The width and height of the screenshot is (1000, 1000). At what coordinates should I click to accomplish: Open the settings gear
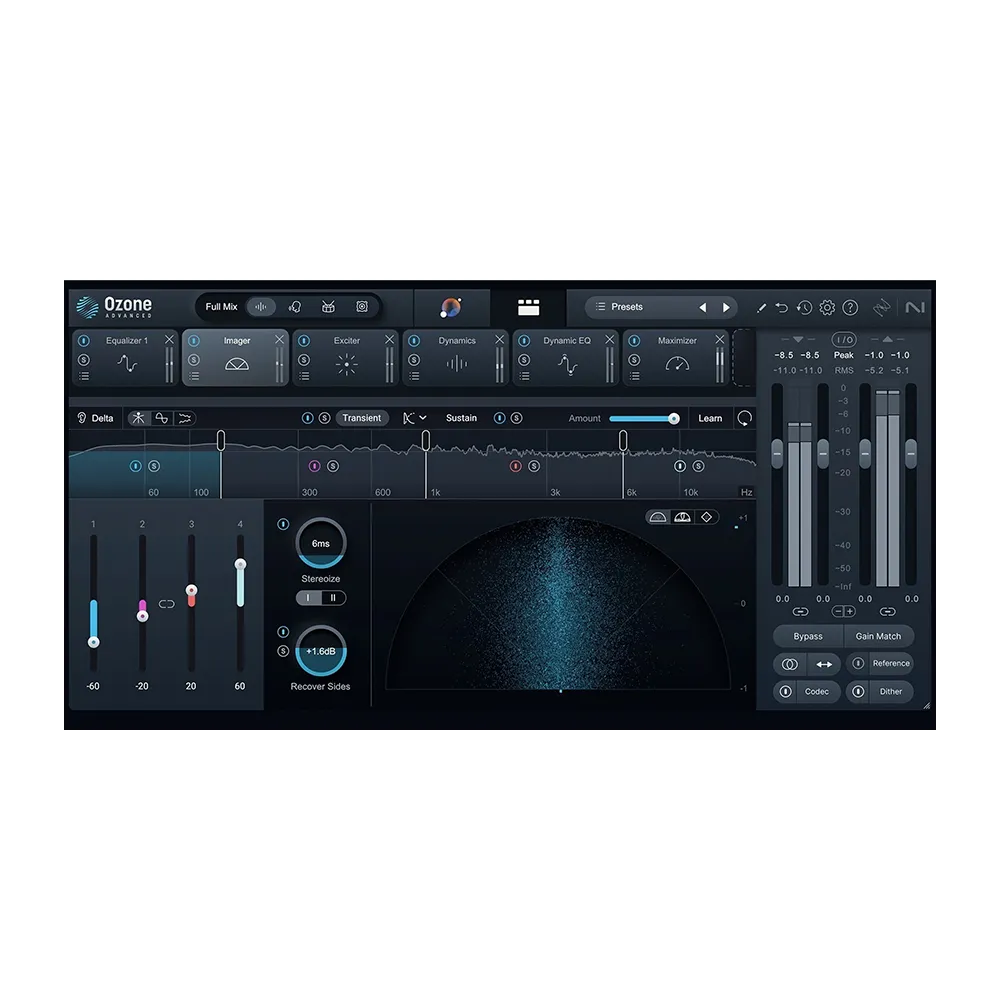point(827,308)
